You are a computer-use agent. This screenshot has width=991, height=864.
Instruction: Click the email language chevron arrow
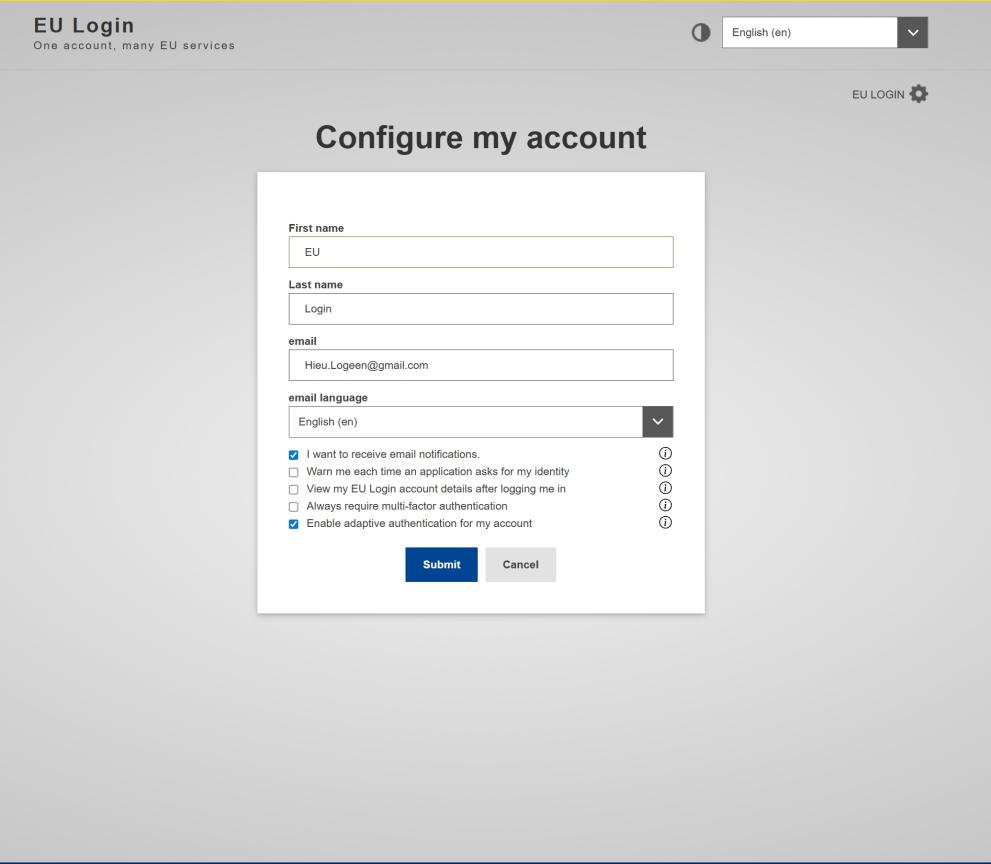click(658, 421)
